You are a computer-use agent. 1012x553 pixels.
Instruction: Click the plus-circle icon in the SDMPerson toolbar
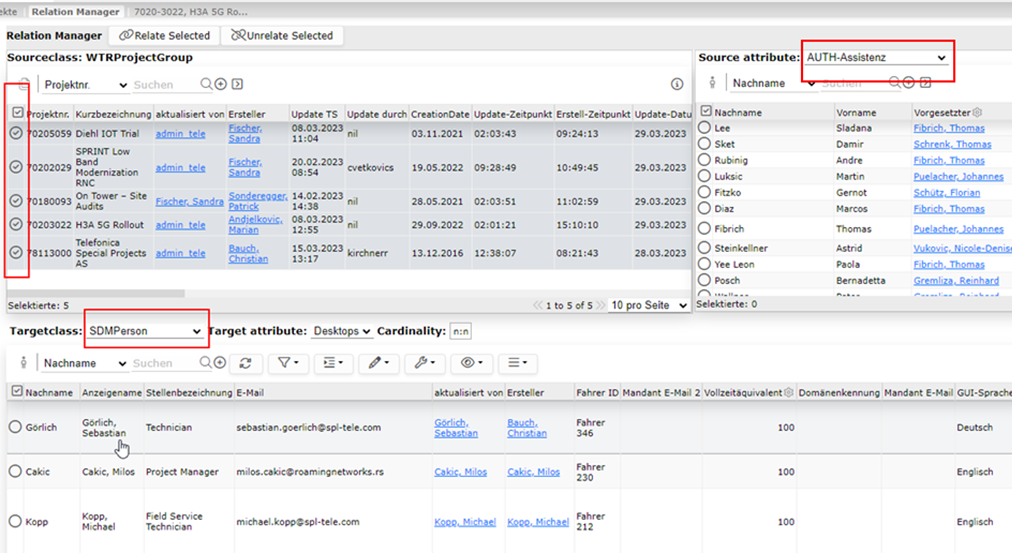220,363
